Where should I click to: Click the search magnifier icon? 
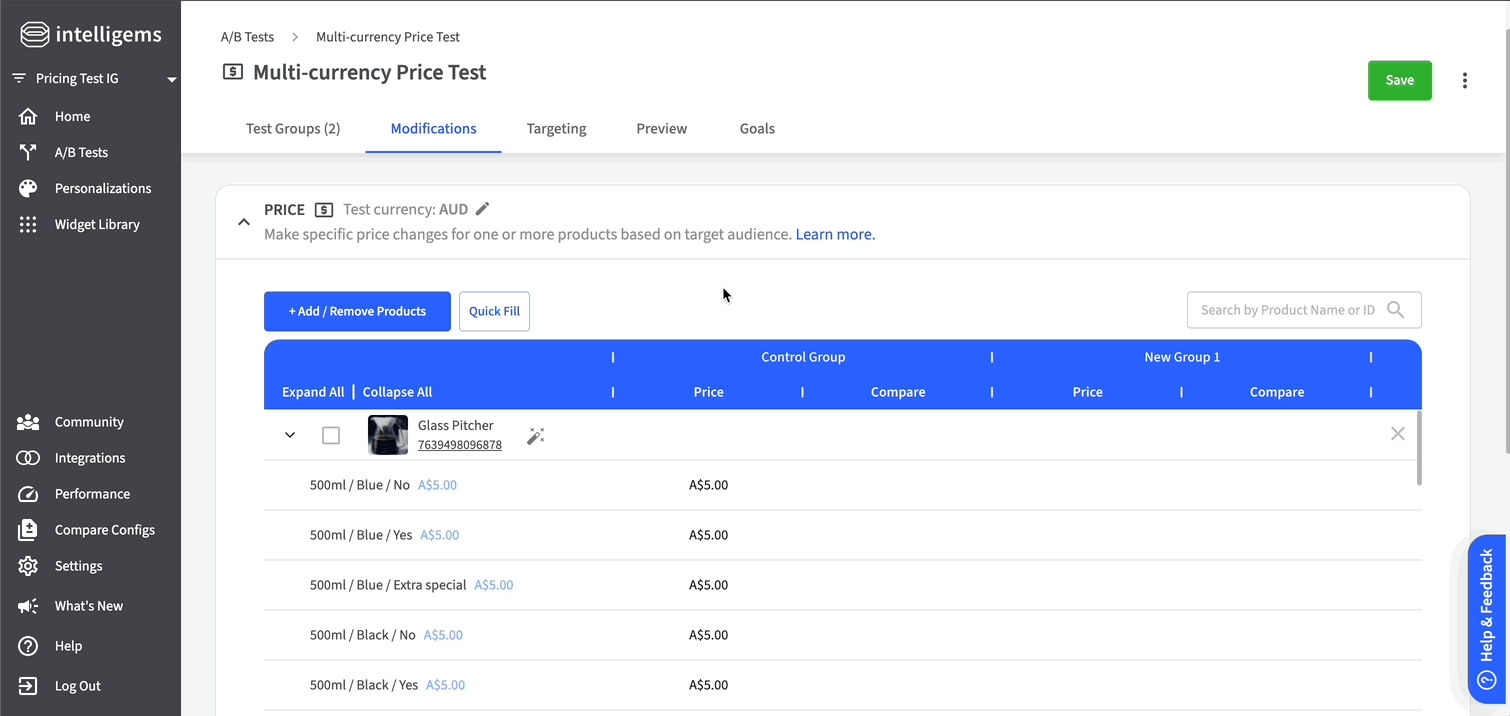1396,310
